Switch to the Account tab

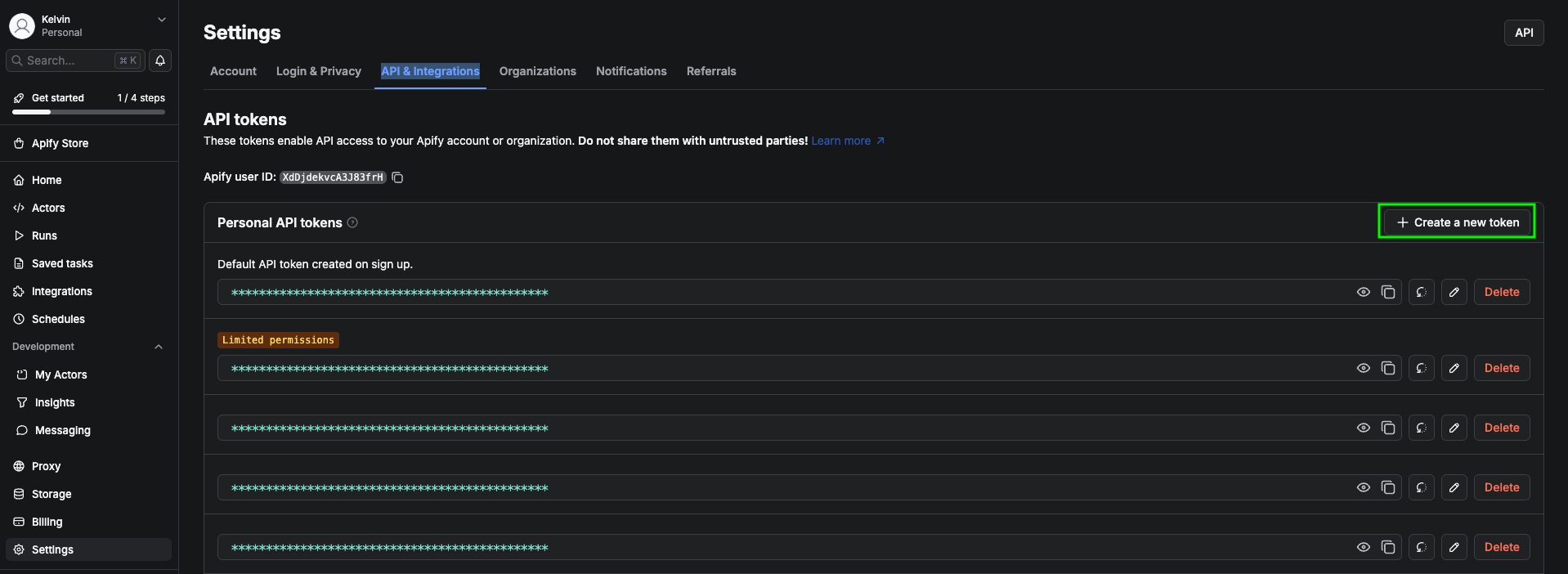[233, 71]
